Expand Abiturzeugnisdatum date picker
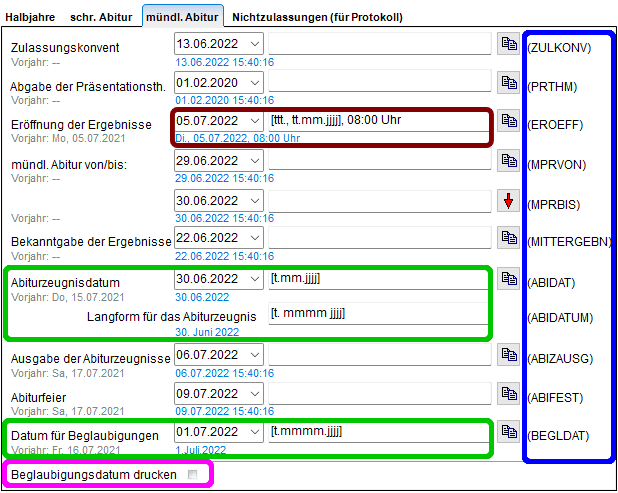Screen dimensions: 618x493 tap(254, 278)
